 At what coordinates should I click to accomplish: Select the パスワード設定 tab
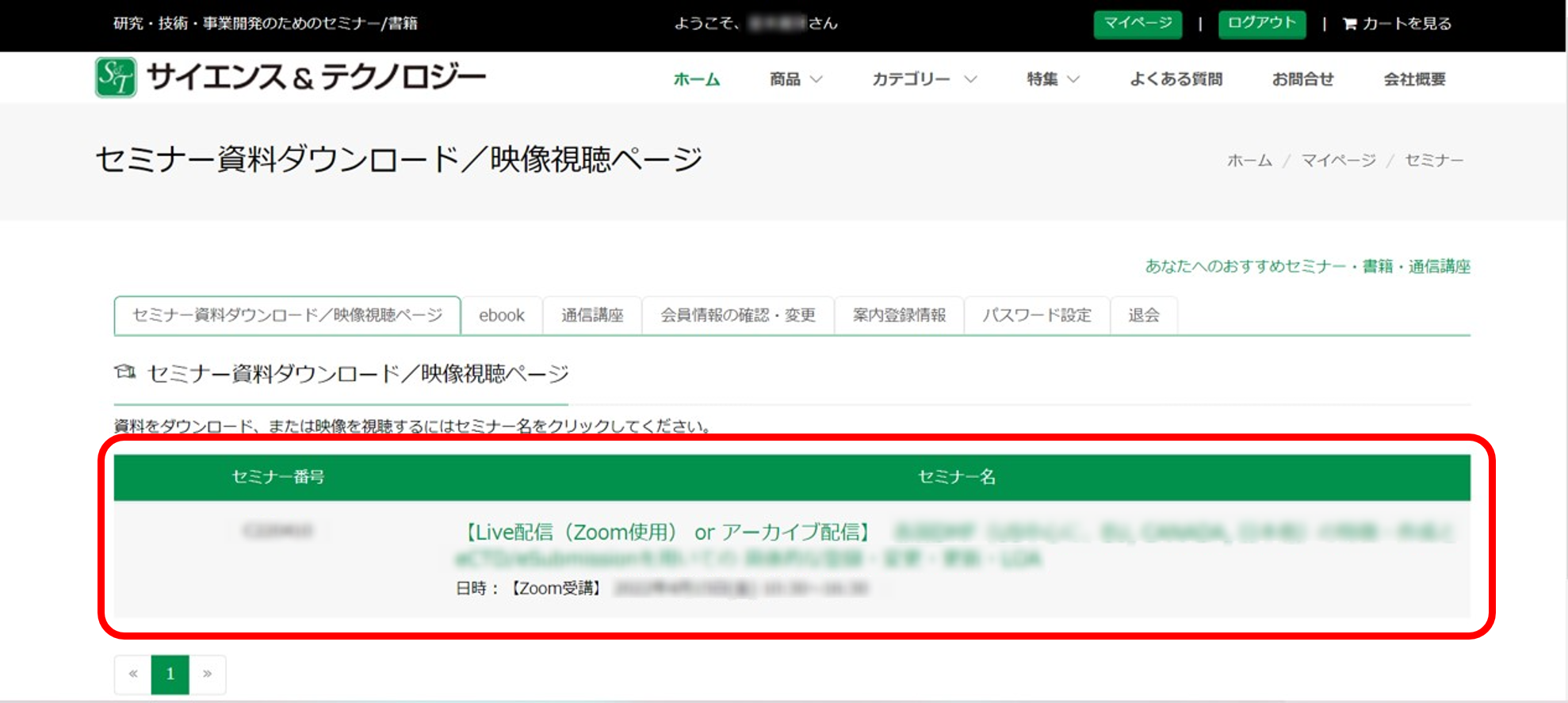[1036, 315]
